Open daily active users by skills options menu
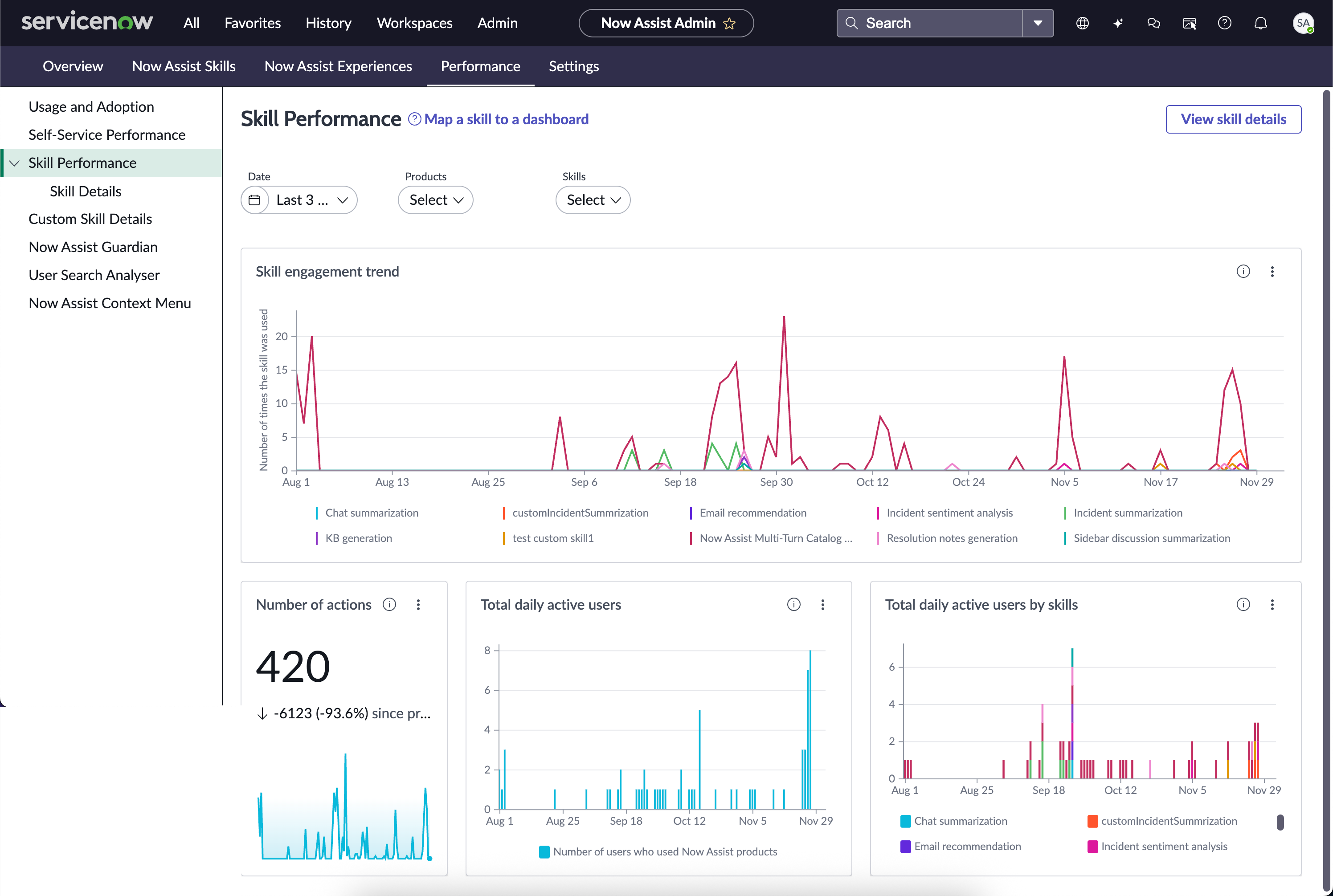 click(1272, 605)
